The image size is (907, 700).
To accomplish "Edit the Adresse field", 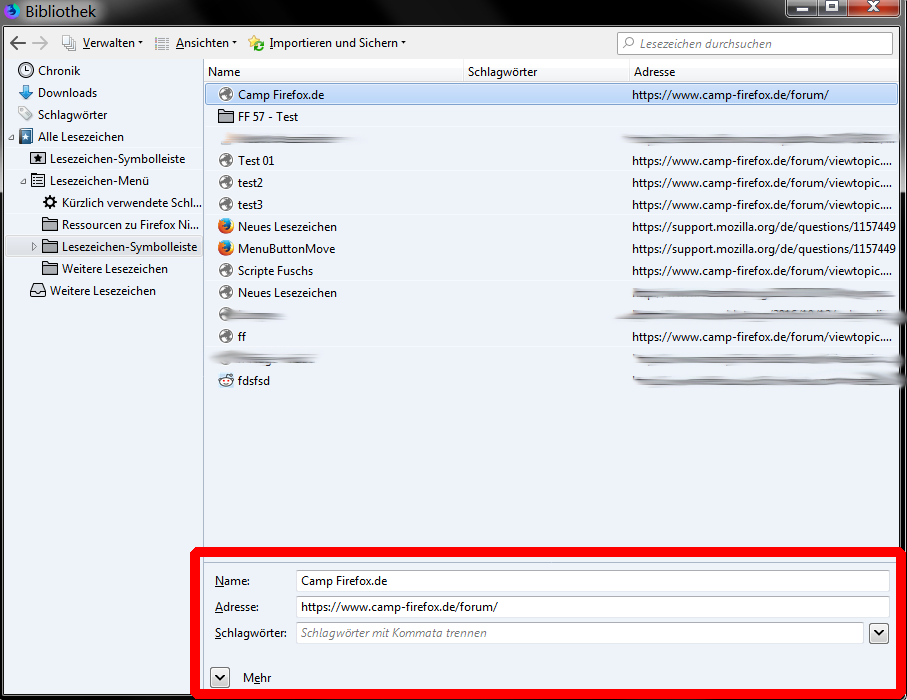I will coord(593,607).
